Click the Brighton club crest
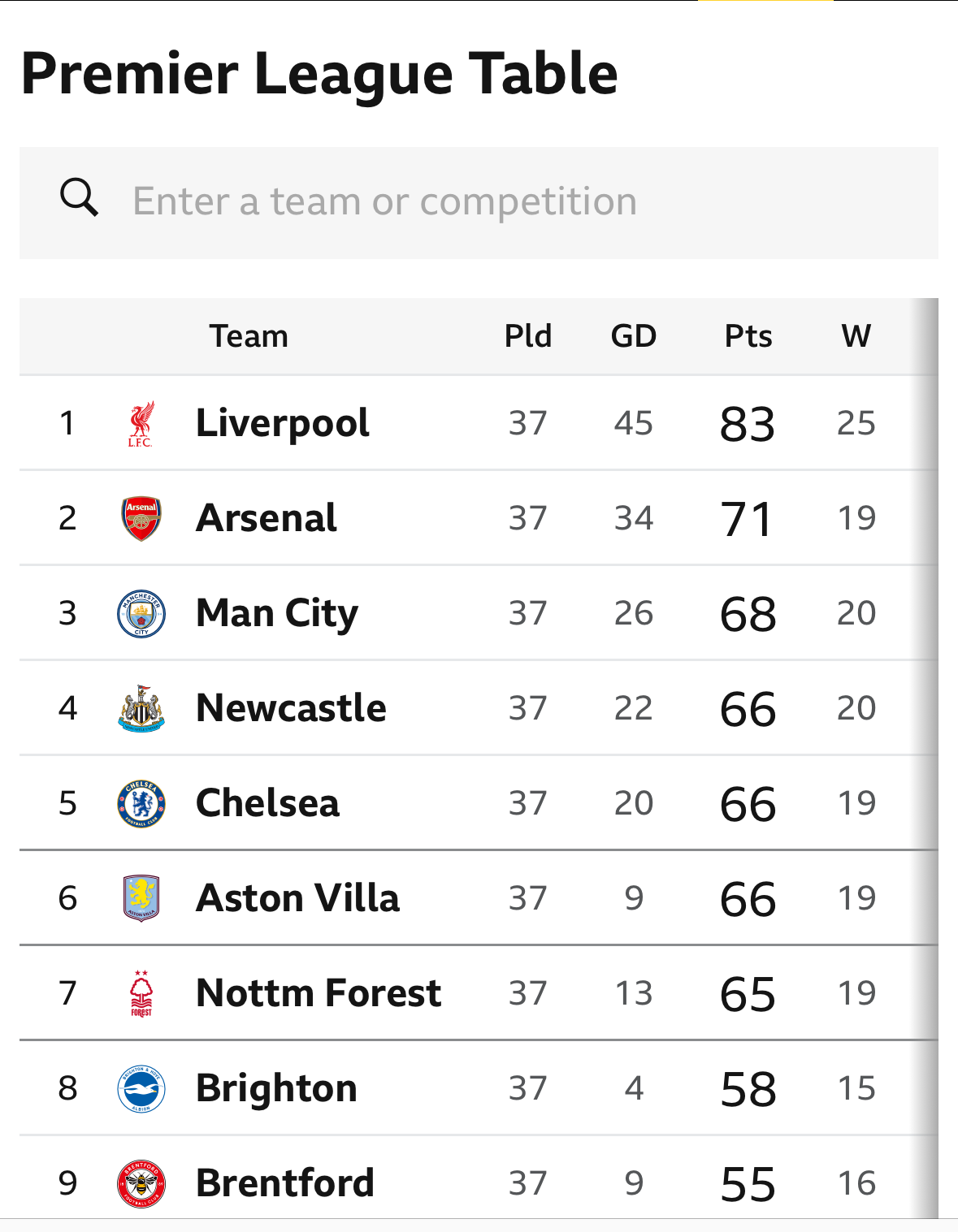The height and width of the screenshot is (1232, 958). click(x=141, y=1088)
